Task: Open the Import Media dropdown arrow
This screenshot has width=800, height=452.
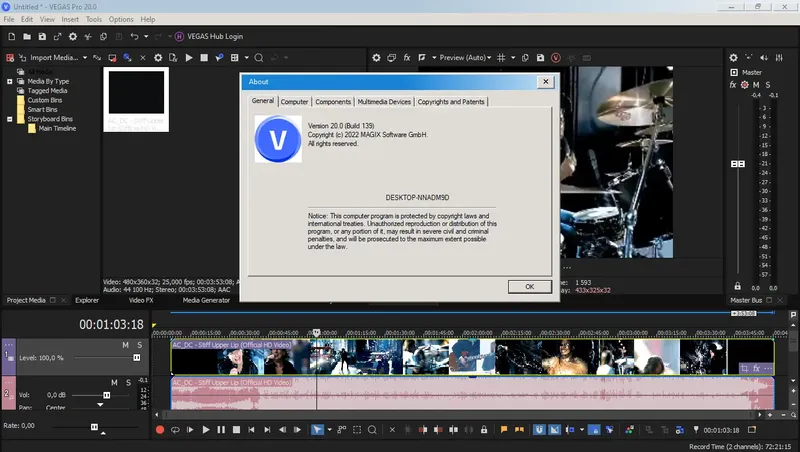Action: [85, 58]
